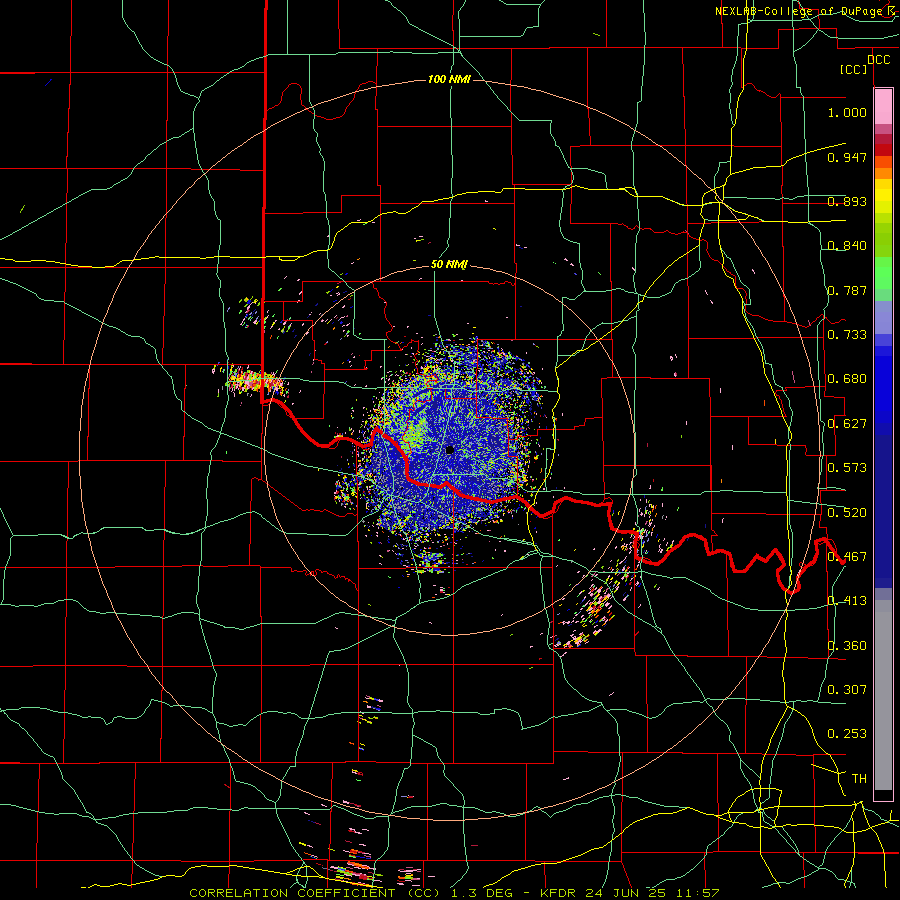Click the [CC] legend title
The width and height of the screenshot is (900, 900).
pyautogui.click(x=854, y=69)
